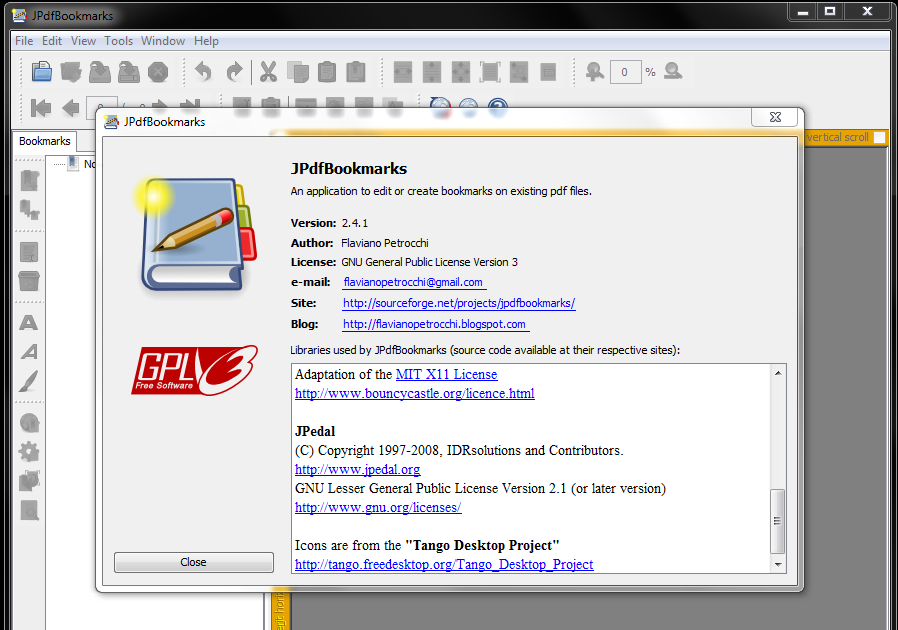Click the libraries list scrollbar thumb
898x630 pixels.
777,521
